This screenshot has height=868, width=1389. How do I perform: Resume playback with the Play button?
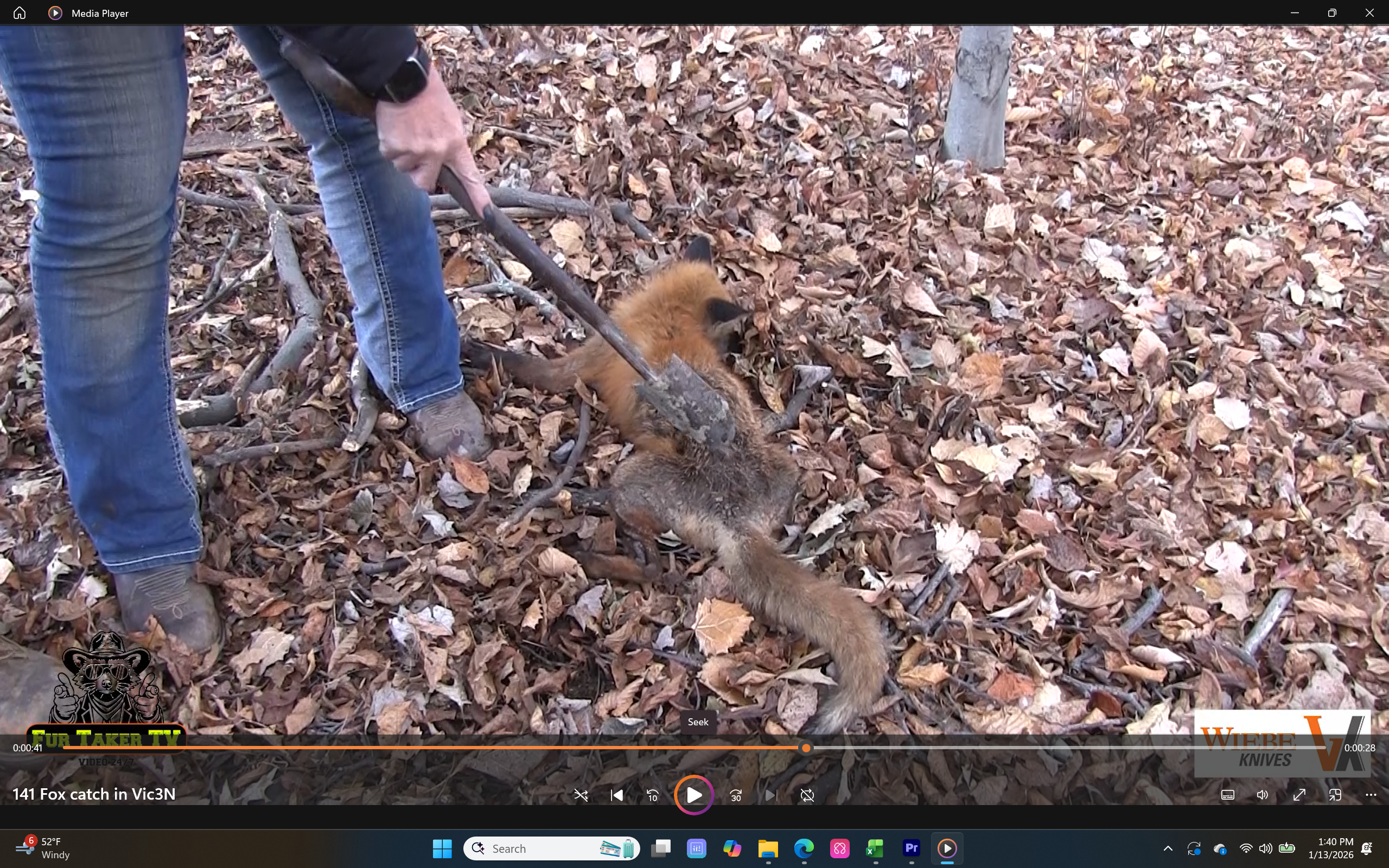click(x=693, y=795)
